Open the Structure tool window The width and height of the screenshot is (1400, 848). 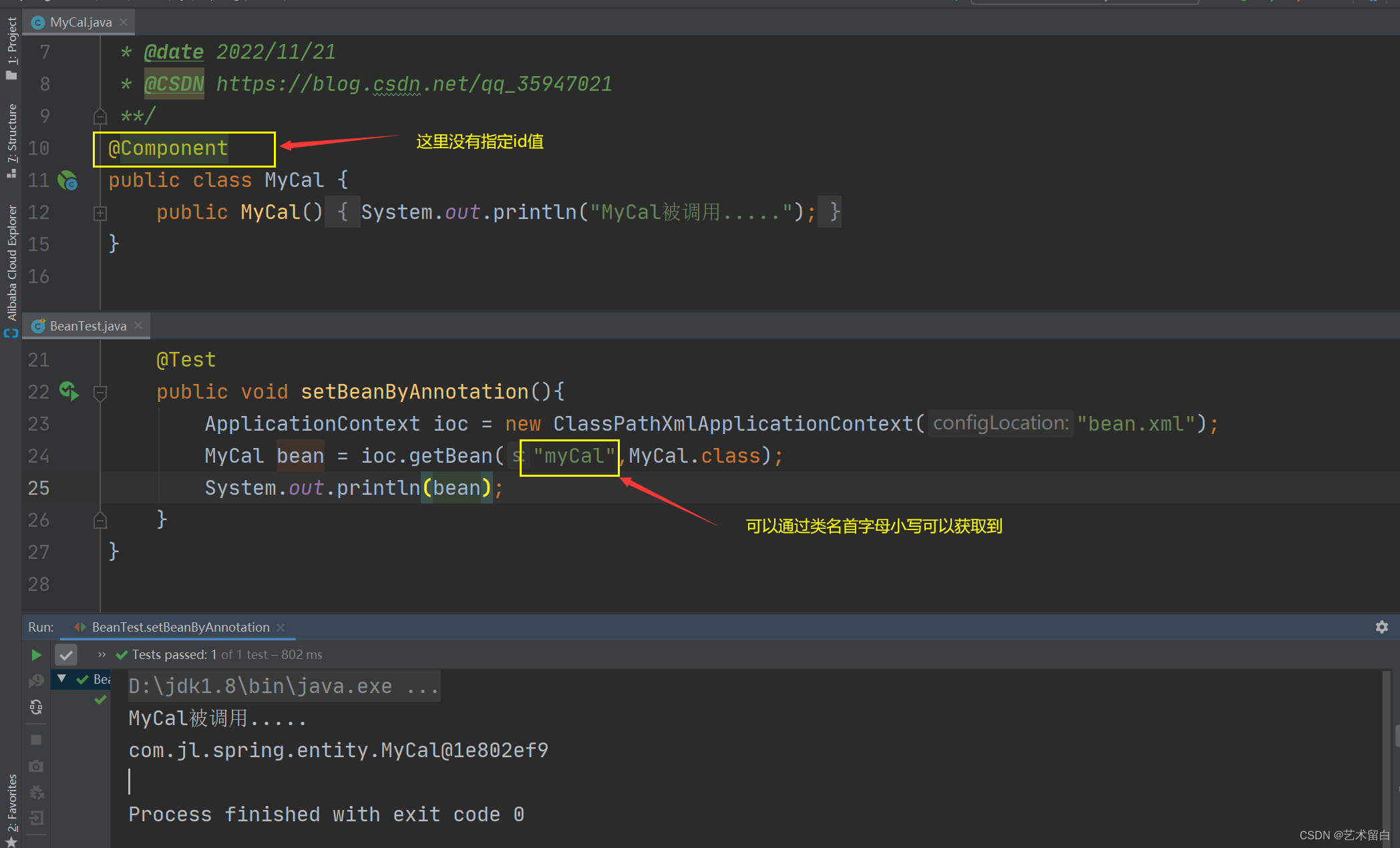coord(11,140)
